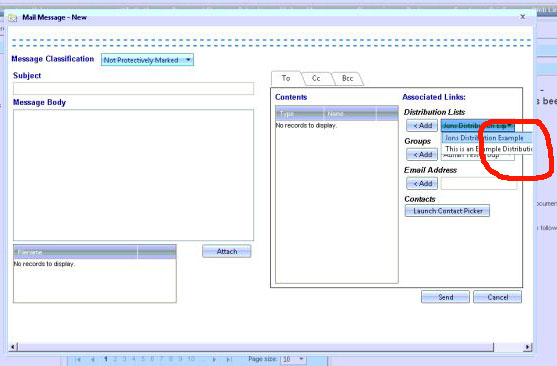
Task: Click the Attach button
Action: (227, 251)
